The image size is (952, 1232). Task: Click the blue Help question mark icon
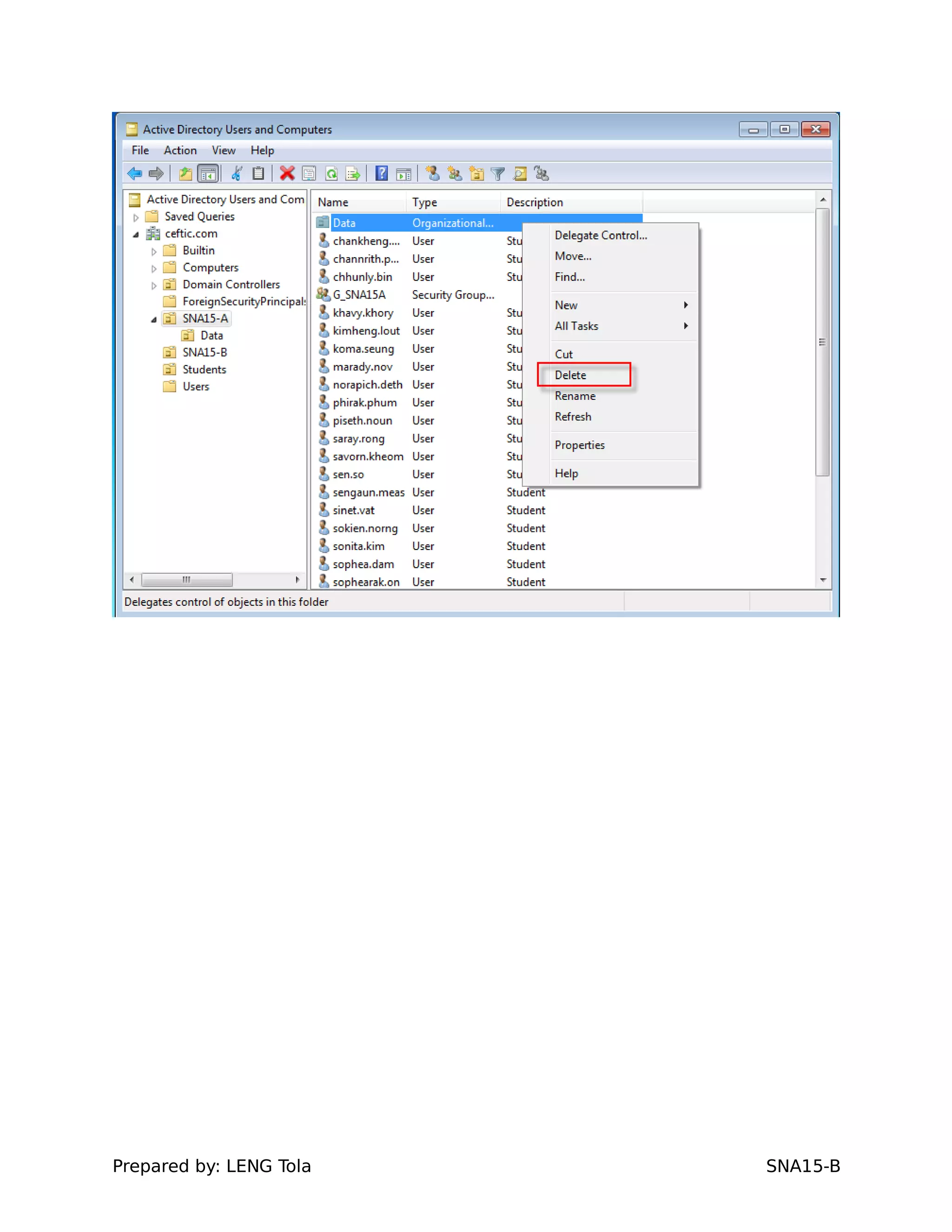point(382,174)
